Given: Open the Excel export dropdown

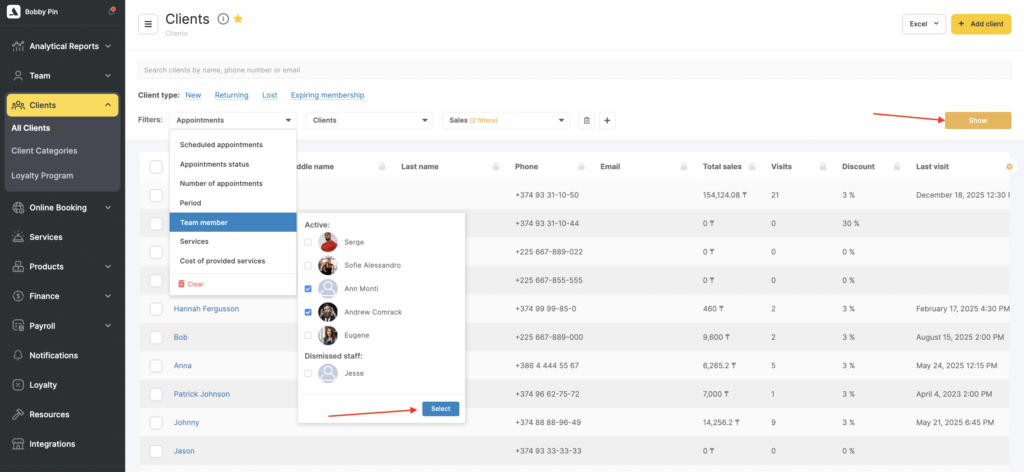Looking at the screenshot, I should (x=923, y=24).
